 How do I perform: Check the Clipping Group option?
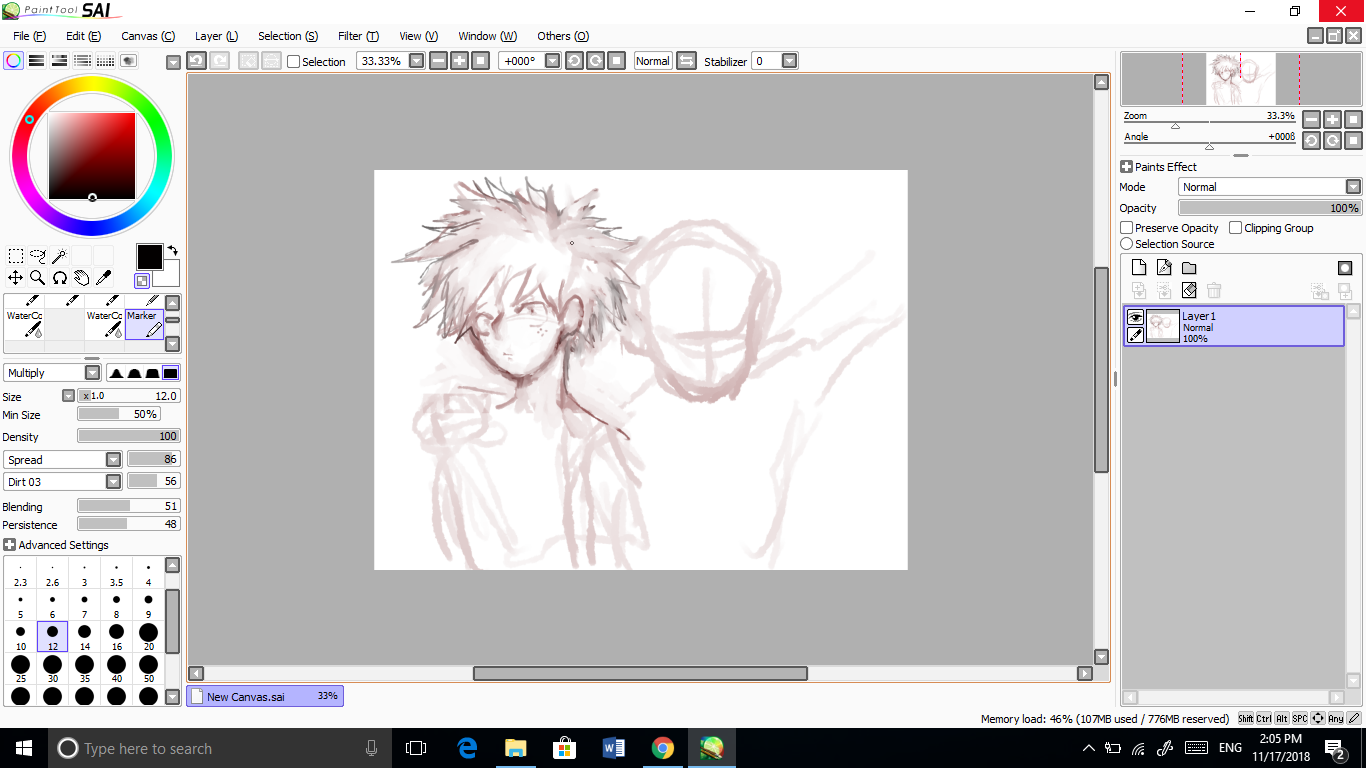click(x=1236, y=228)
